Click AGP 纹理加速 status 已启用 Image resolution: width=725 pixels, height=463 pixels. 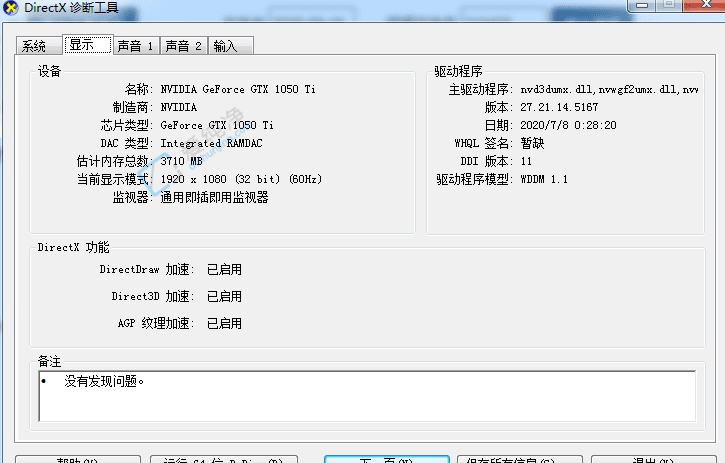pos(224,323)
